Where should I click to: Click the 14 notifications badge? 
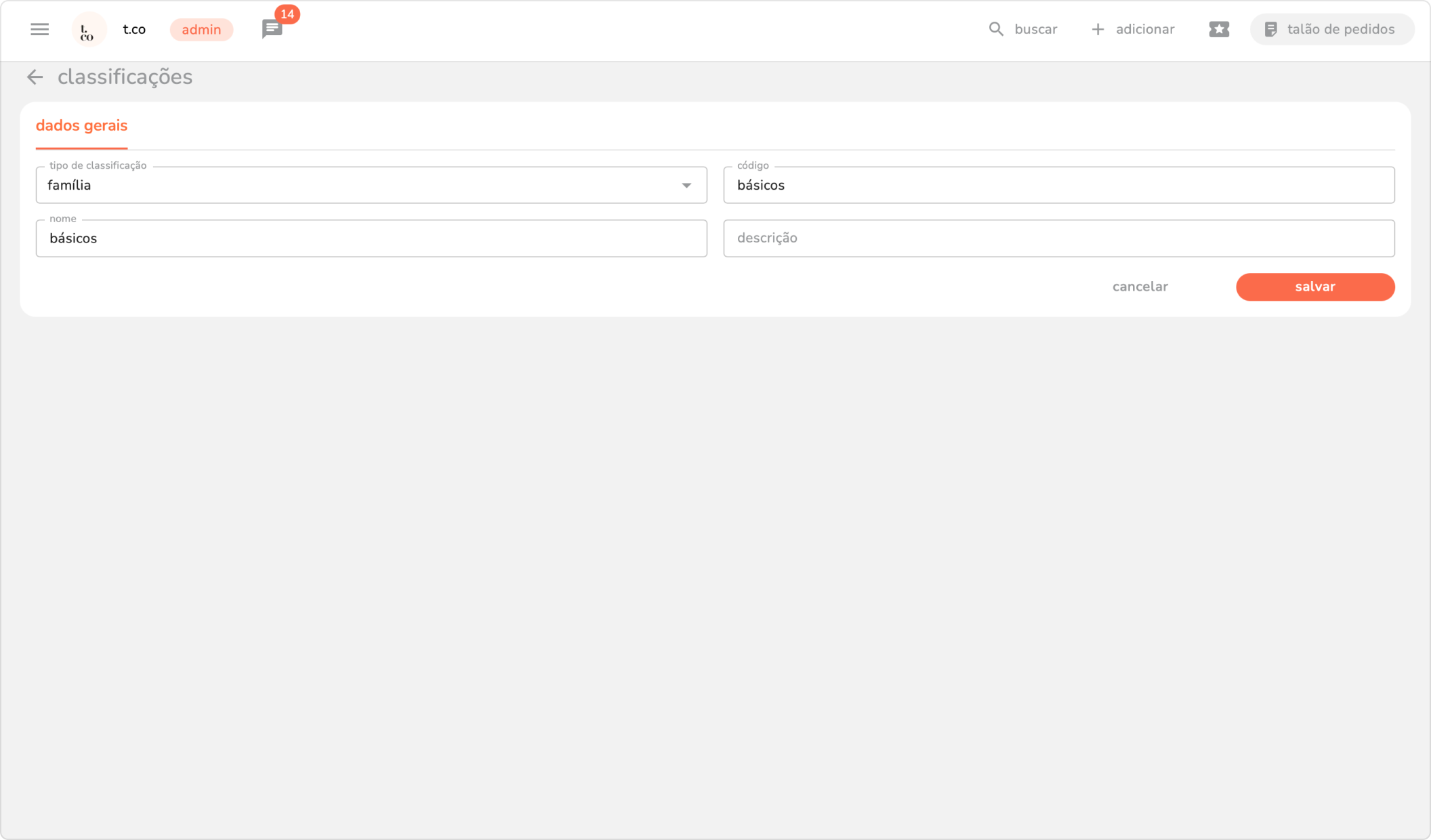click(x=287, y=14)
